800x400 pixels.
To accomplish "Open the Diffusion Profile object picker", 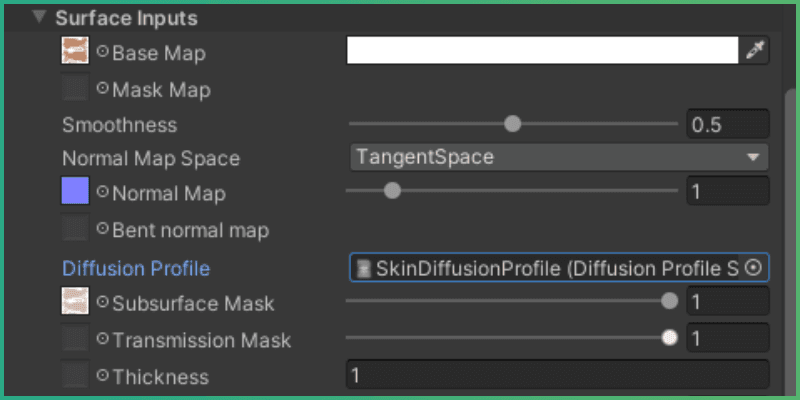I will tap(755, 267).
